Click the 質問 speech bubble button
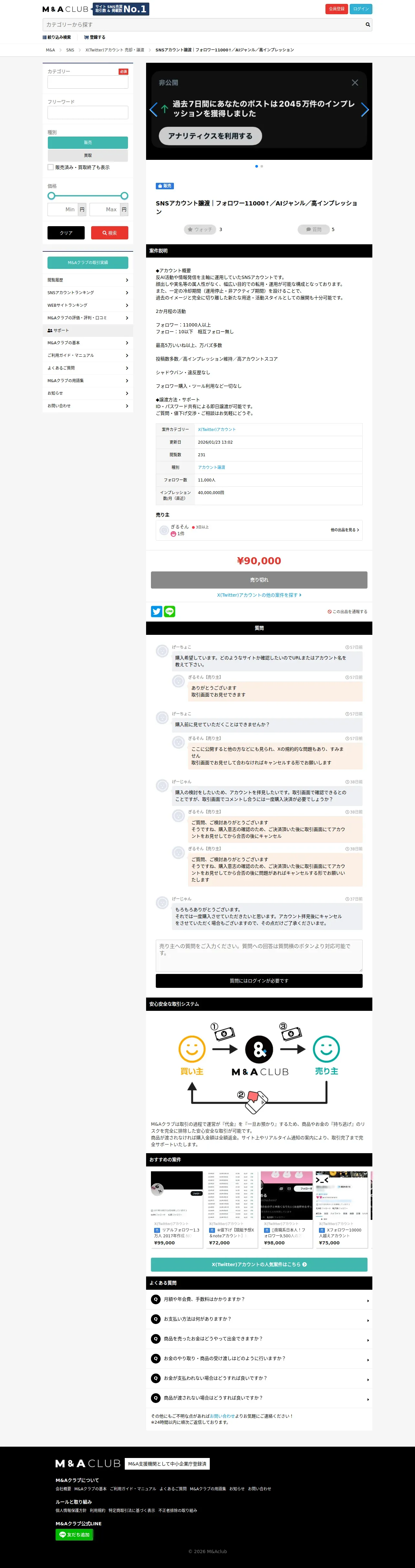Screen dimensions: 415x1568 click(314, 229)
